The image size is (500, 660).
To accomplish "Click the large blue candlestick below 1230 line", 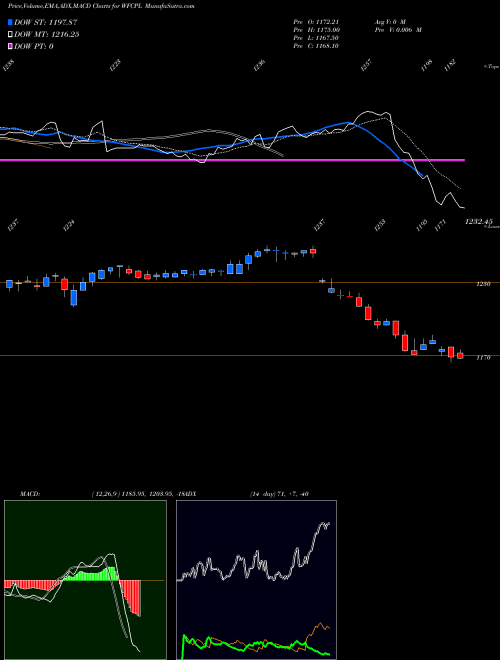I will point(74,297).
